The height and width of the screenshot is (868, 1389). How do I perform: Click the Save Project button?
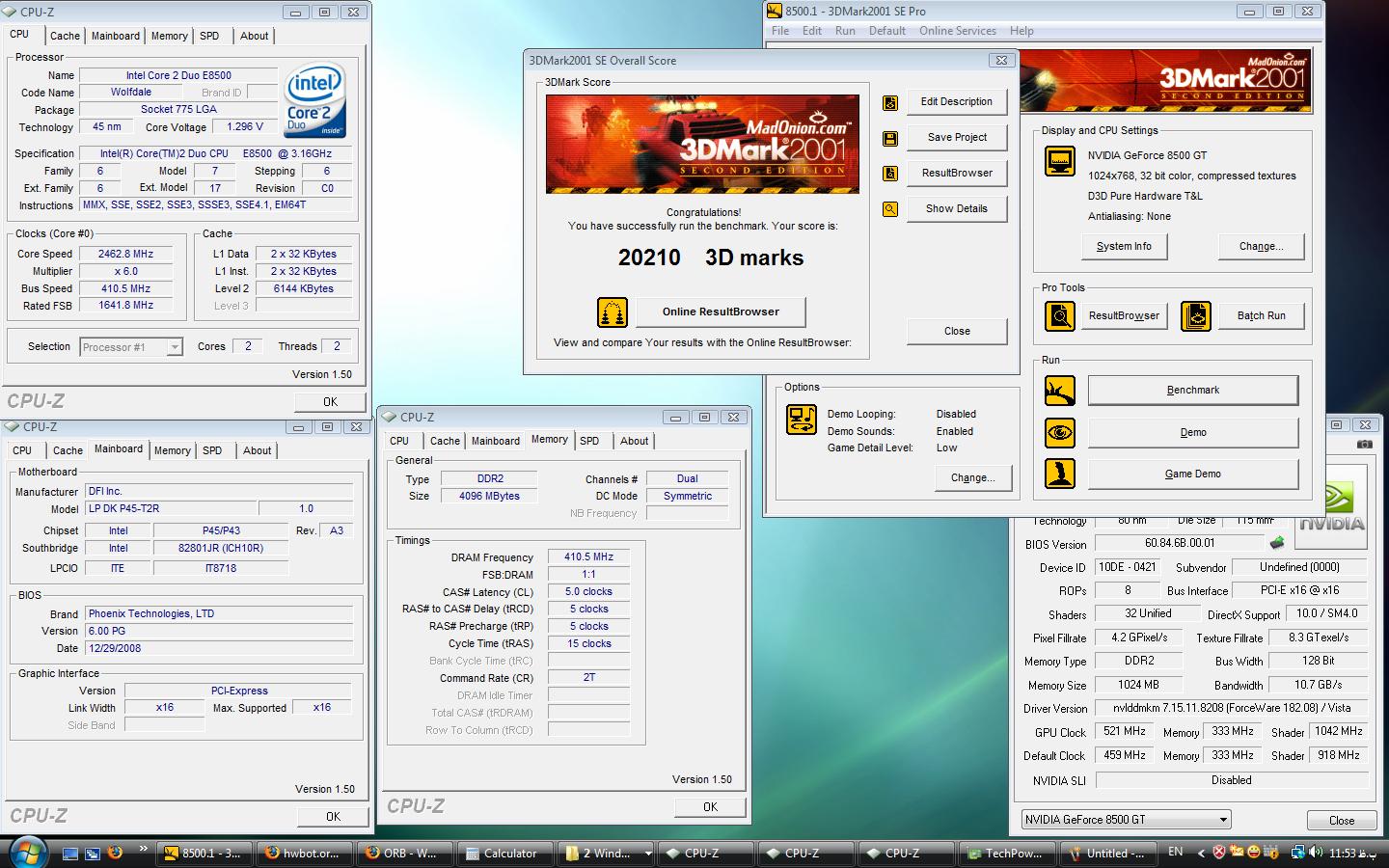click(x=956, y=137)
